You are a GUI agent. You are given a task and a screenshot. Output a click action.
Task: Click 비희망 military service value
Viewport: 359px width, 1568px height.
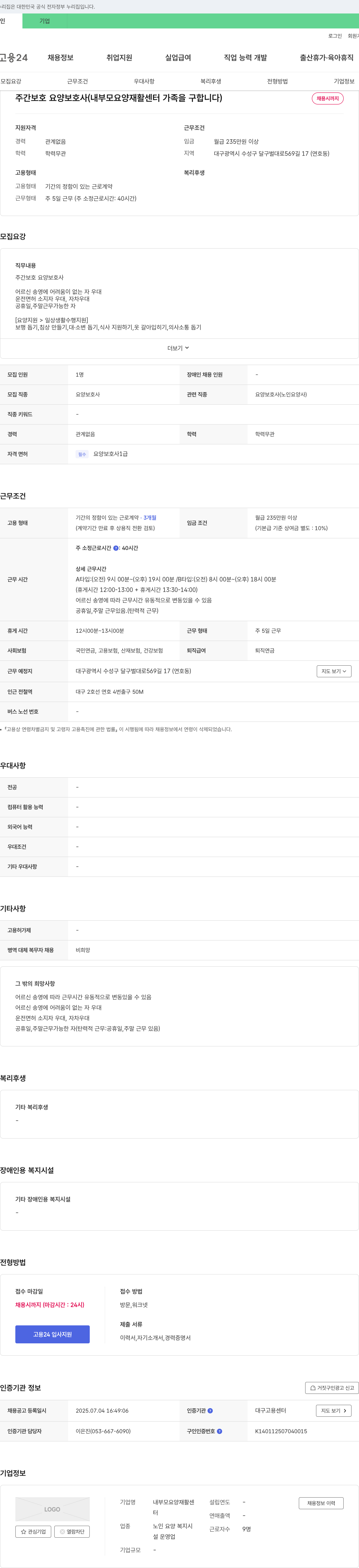(83, 950)
